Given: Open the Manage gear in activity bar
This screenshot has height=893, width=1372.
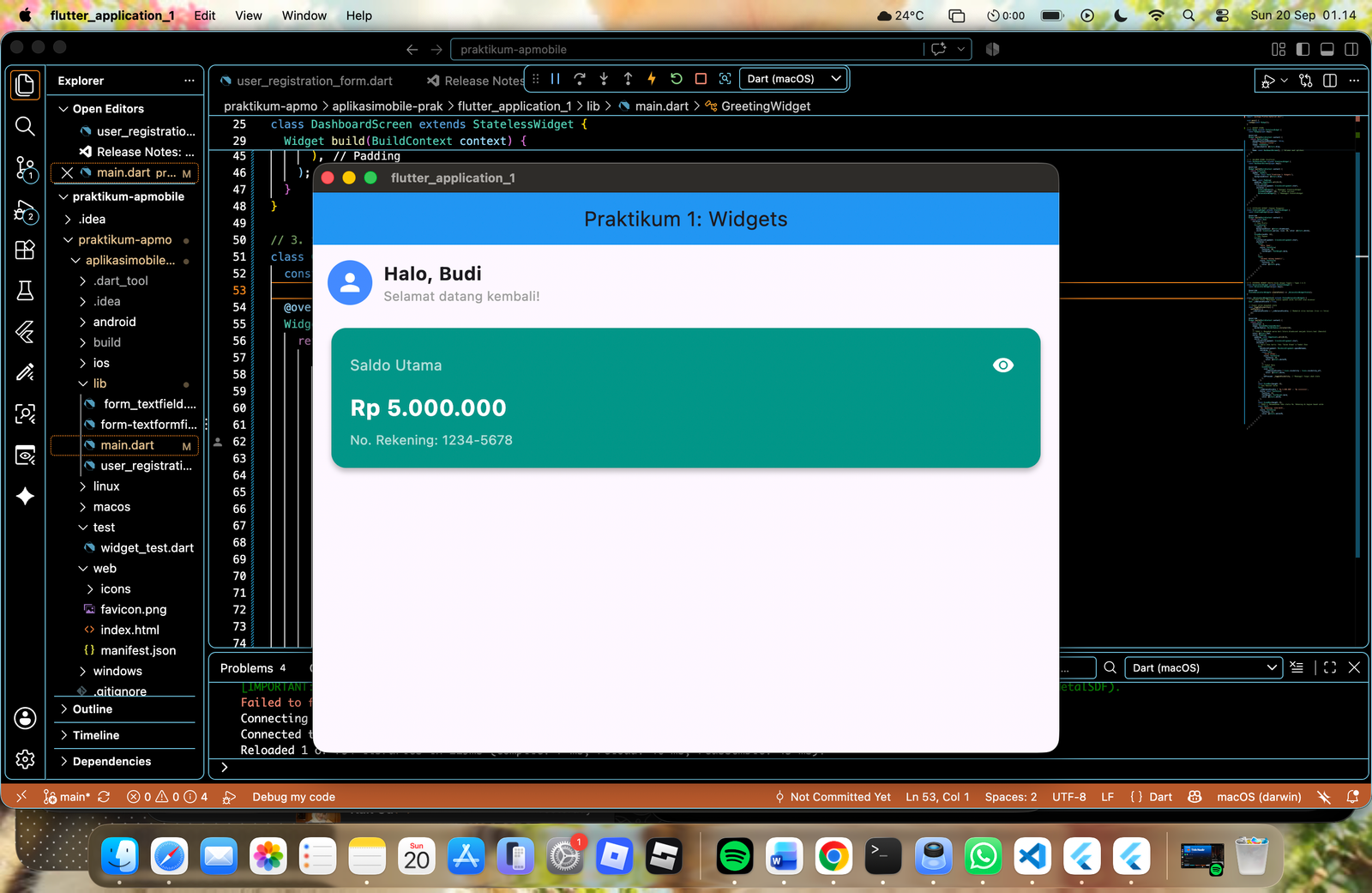Looking at the screenshot, I should 25,759.
